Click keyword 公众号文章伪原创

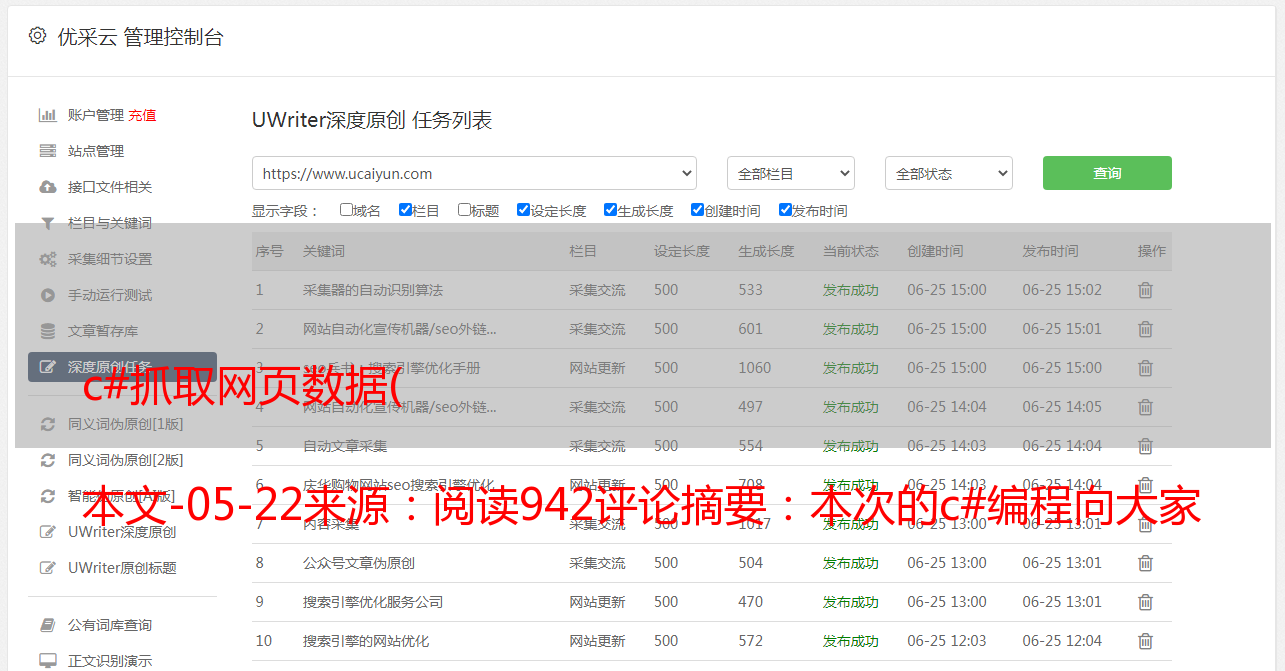tap(359, 563)
